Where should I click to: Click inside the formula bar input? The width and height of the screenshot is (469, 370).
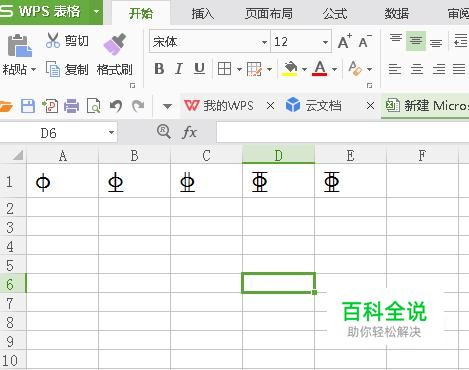[343, 132]
